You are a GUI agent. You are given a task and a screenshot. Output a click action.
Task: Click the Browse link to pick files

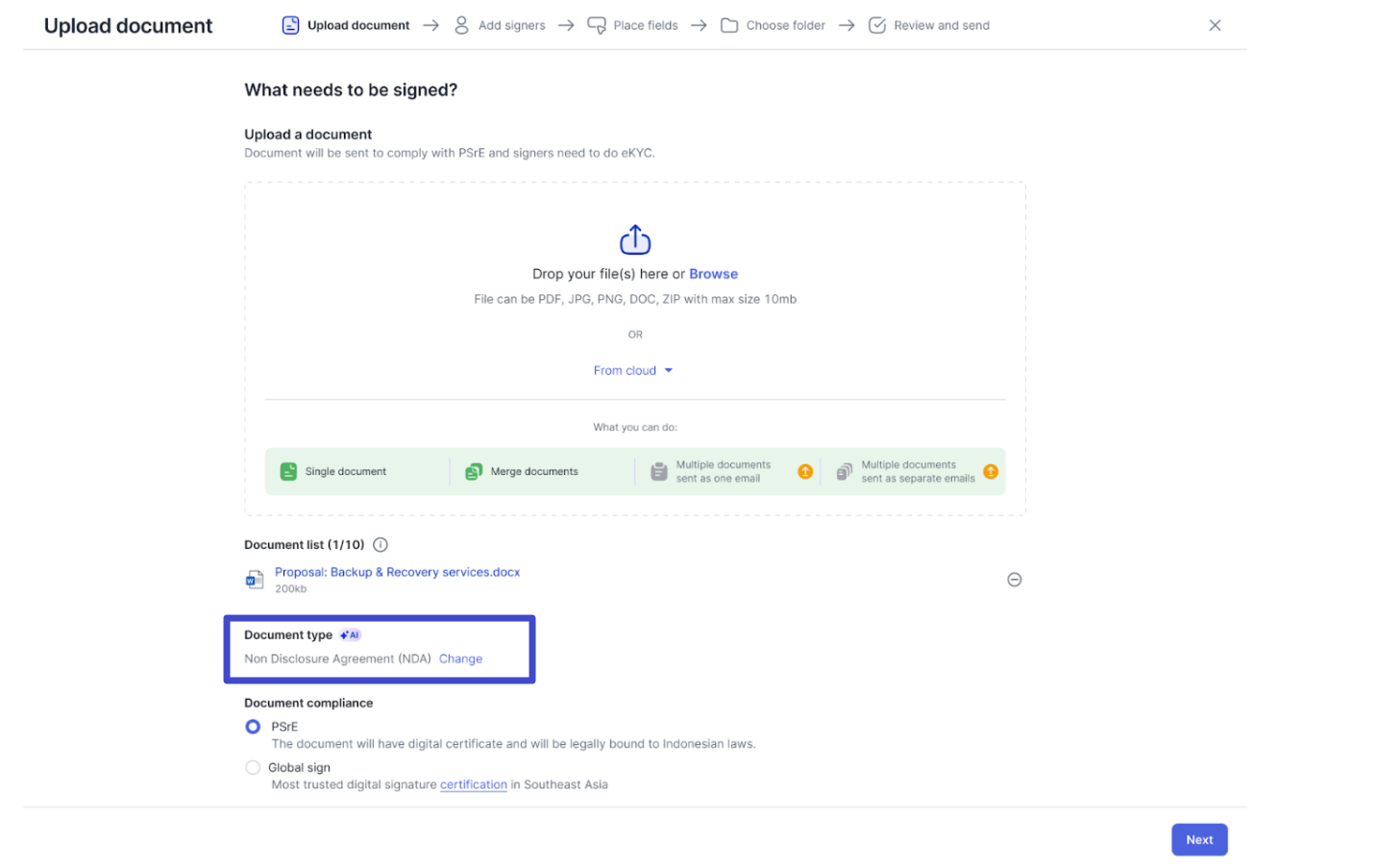713,274
